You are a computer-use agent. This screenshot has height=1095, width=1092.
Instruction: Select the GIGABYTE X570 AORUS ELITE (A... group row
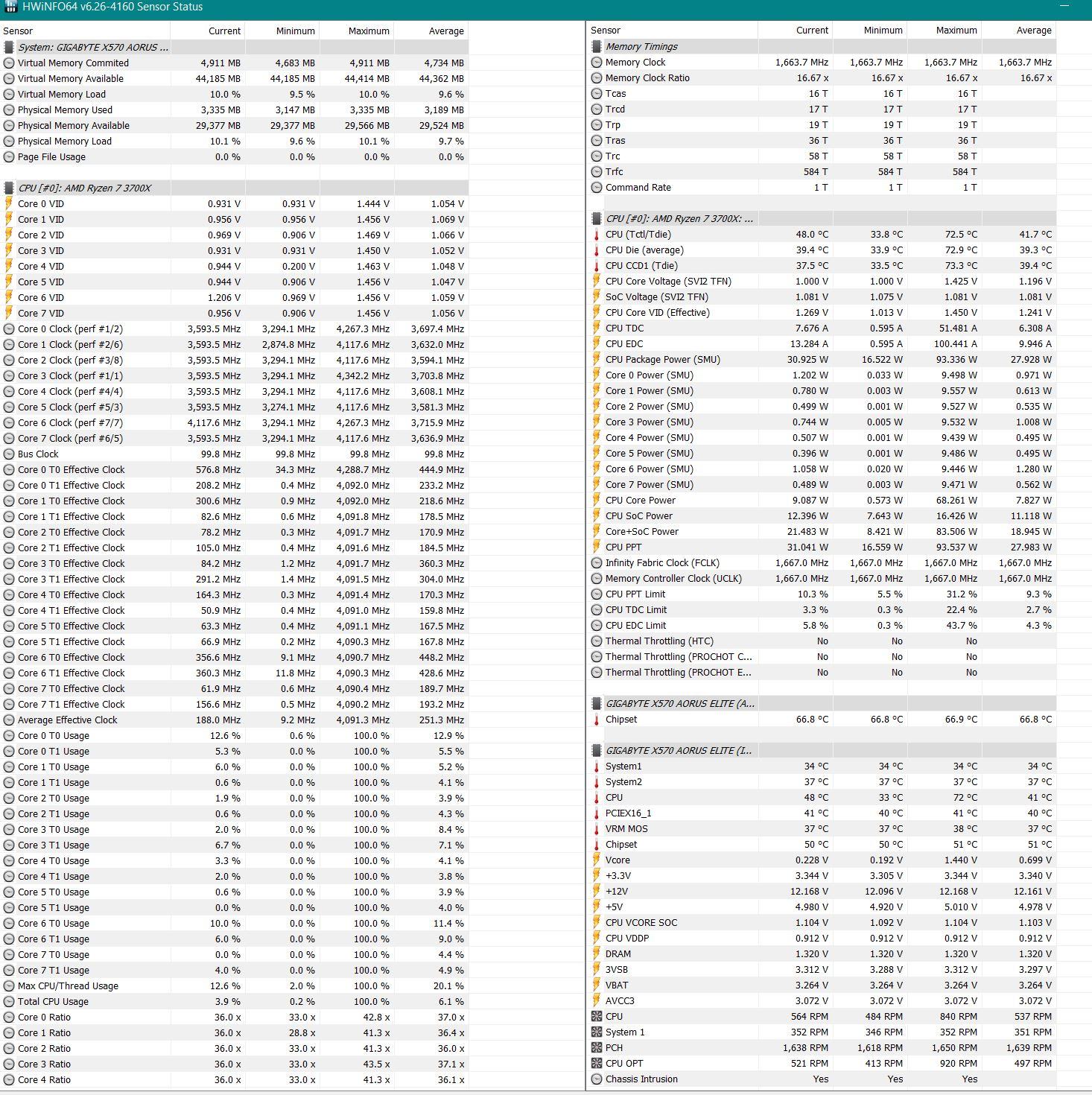tap(822, 703)
